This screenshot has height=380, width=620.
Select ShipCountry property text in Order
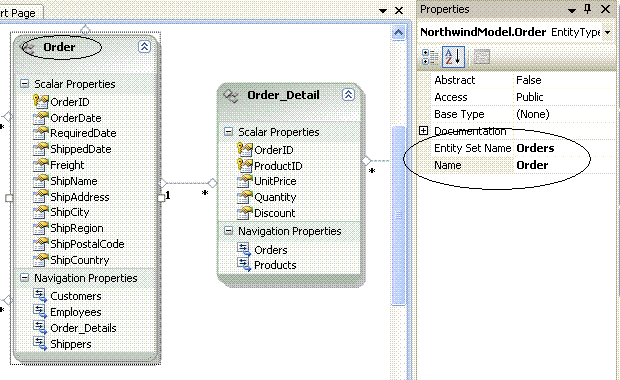click(x=79, y=260)
